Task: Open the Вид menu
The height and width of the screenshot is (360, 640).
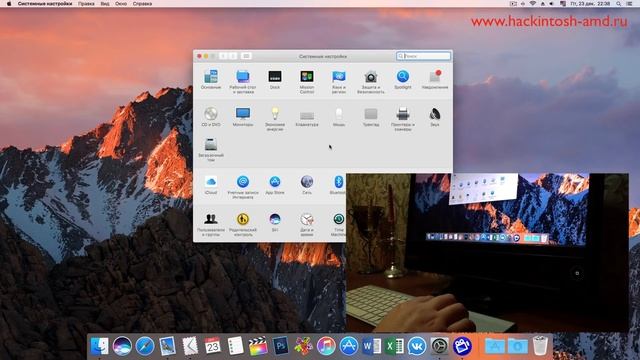Action: click(x=105, y=4)
